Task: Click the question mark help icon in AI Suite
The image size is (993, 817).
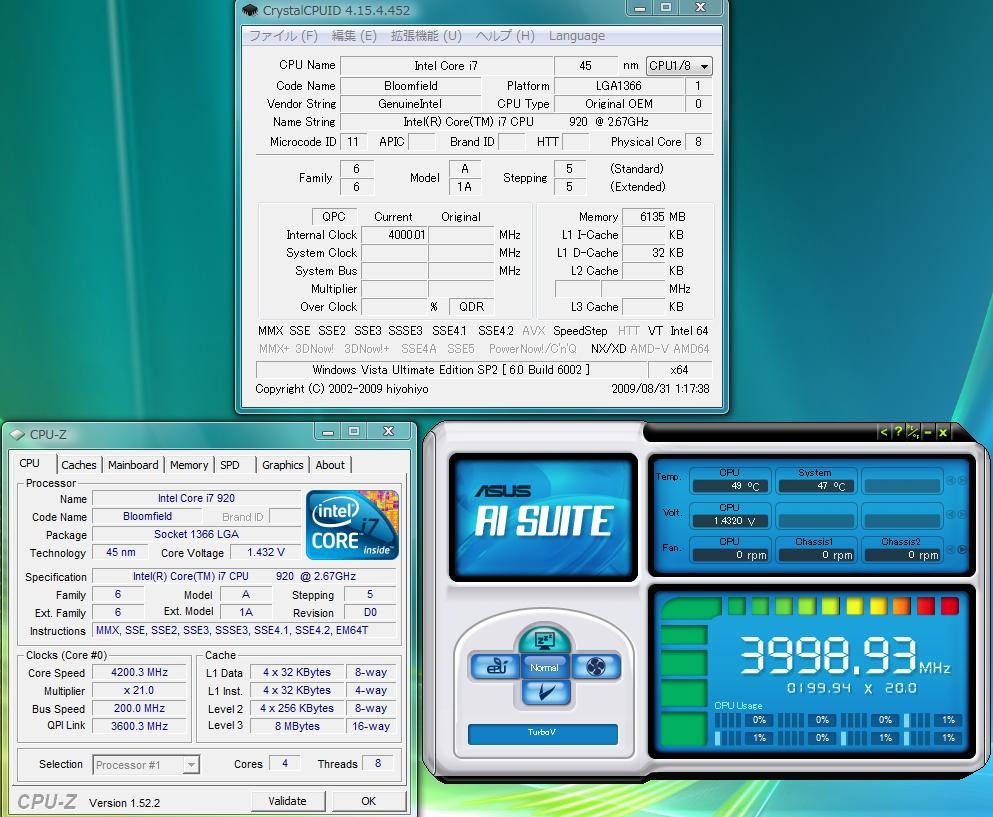Action: coord(898,432)
